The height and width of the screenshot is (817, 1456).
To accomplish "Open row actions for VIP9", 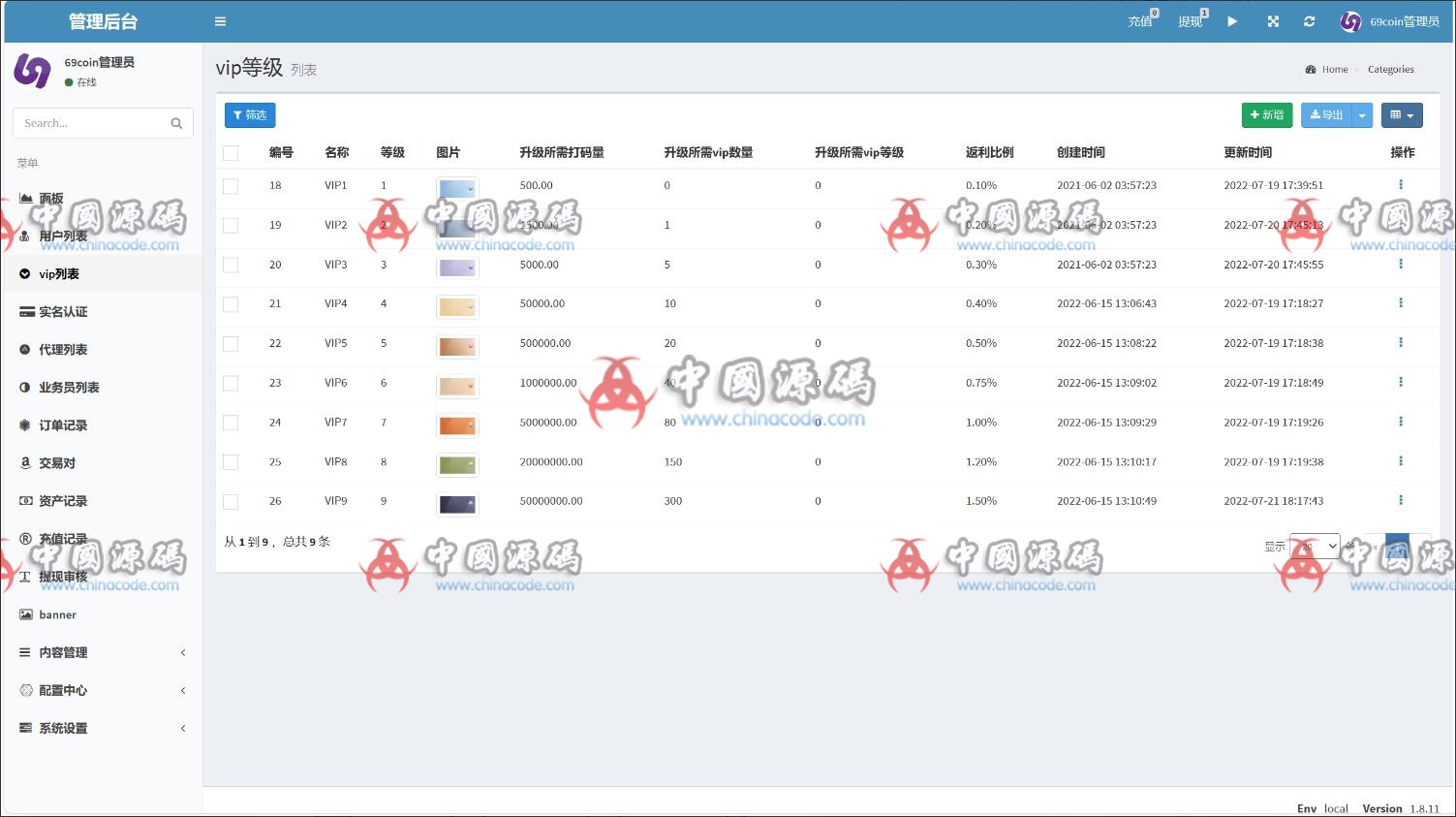I will tap(1400, 500).
